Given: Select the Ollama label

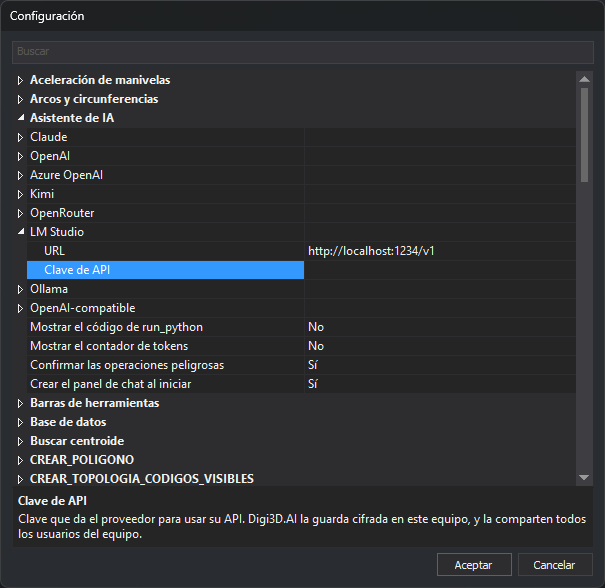Looking at the screenshot, I should [49, 289].
